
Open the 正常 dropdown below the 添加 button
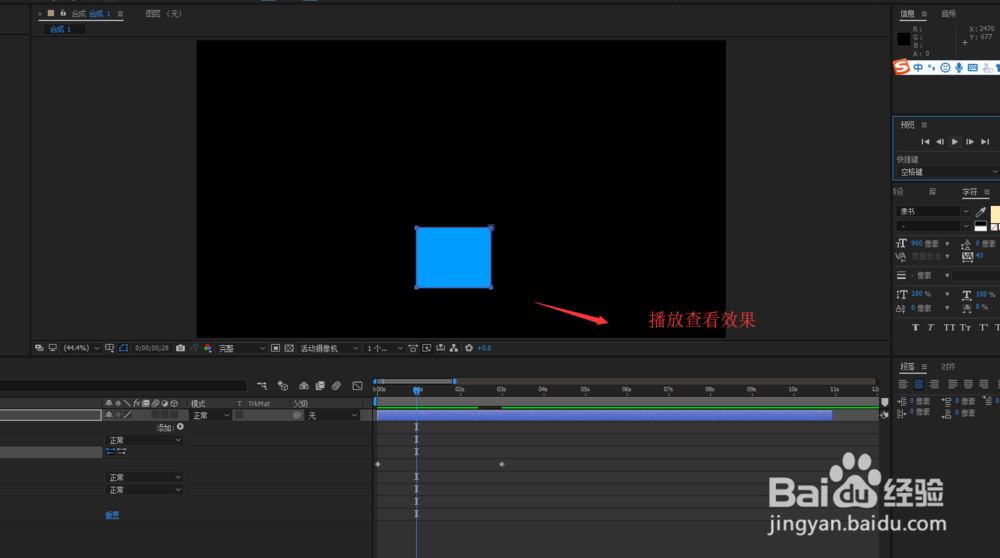pos(144,440)
